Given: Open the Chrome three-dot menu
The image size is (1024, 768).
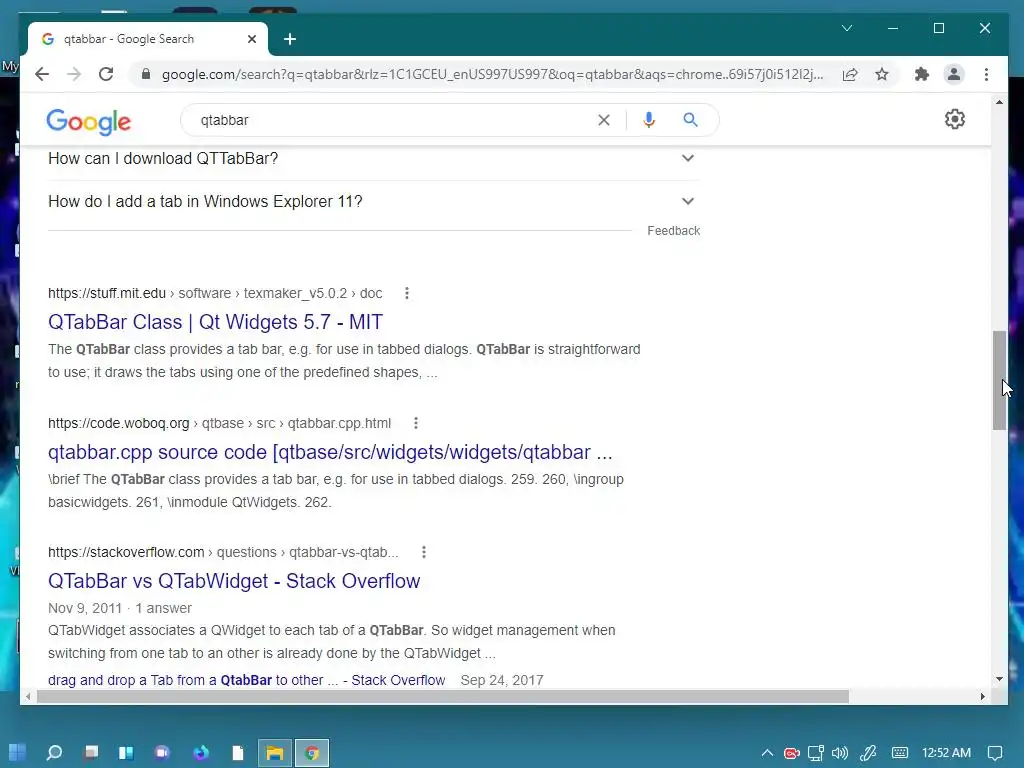Looking at the screenshot, I should pyautogui.click(x=986, y=74).
